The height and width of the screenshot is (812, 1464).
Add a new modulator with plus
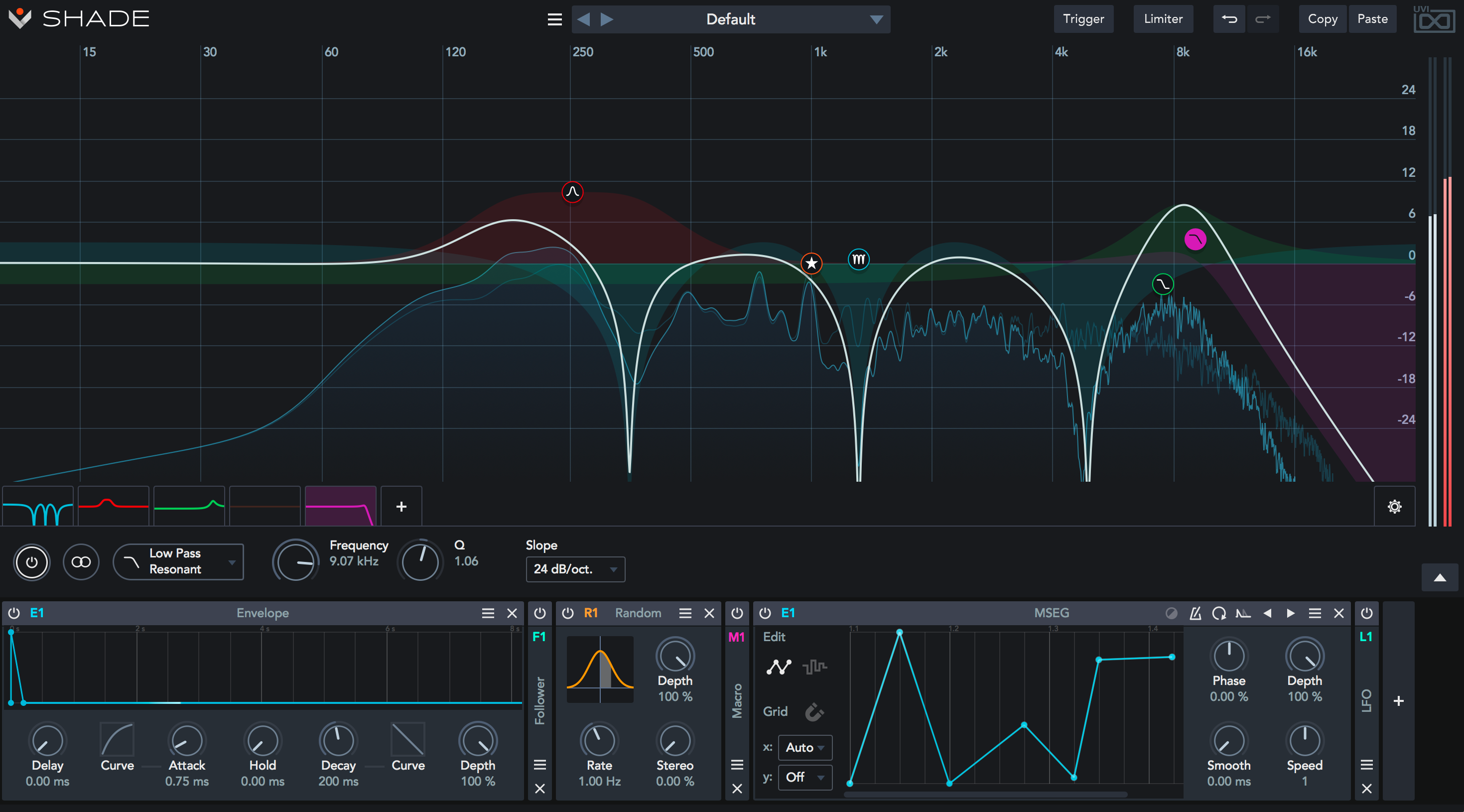(x=1398, y=700)
